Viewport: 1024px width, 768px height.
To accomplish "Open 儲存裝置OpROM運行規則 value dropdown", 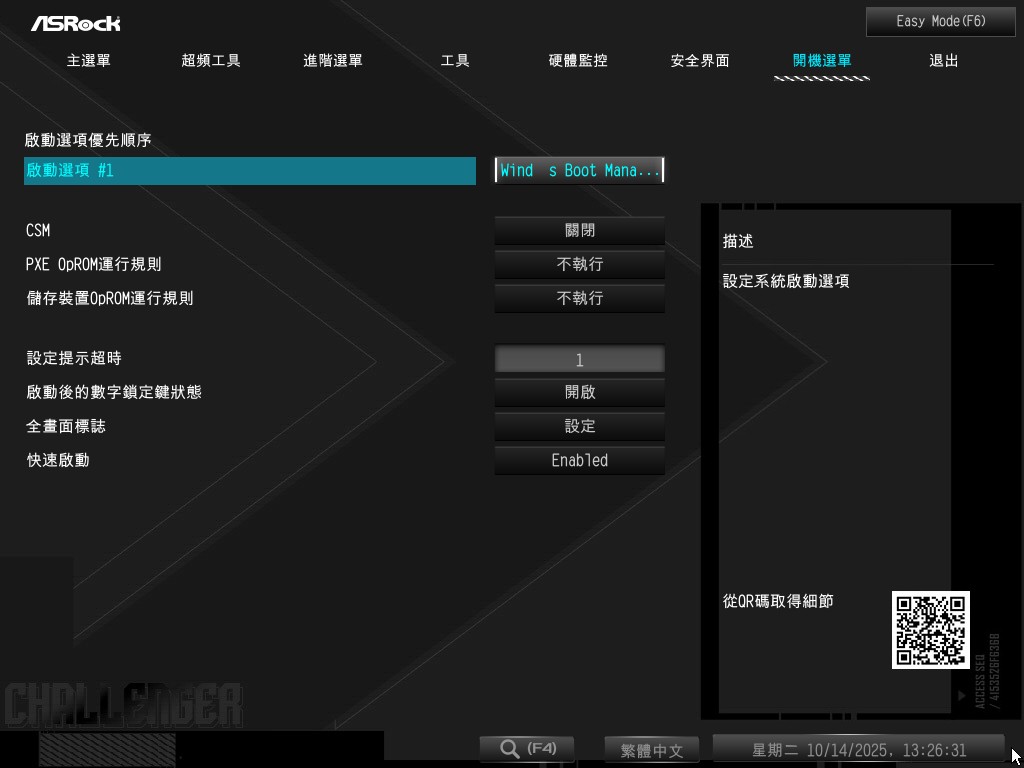I will (580, 298).
